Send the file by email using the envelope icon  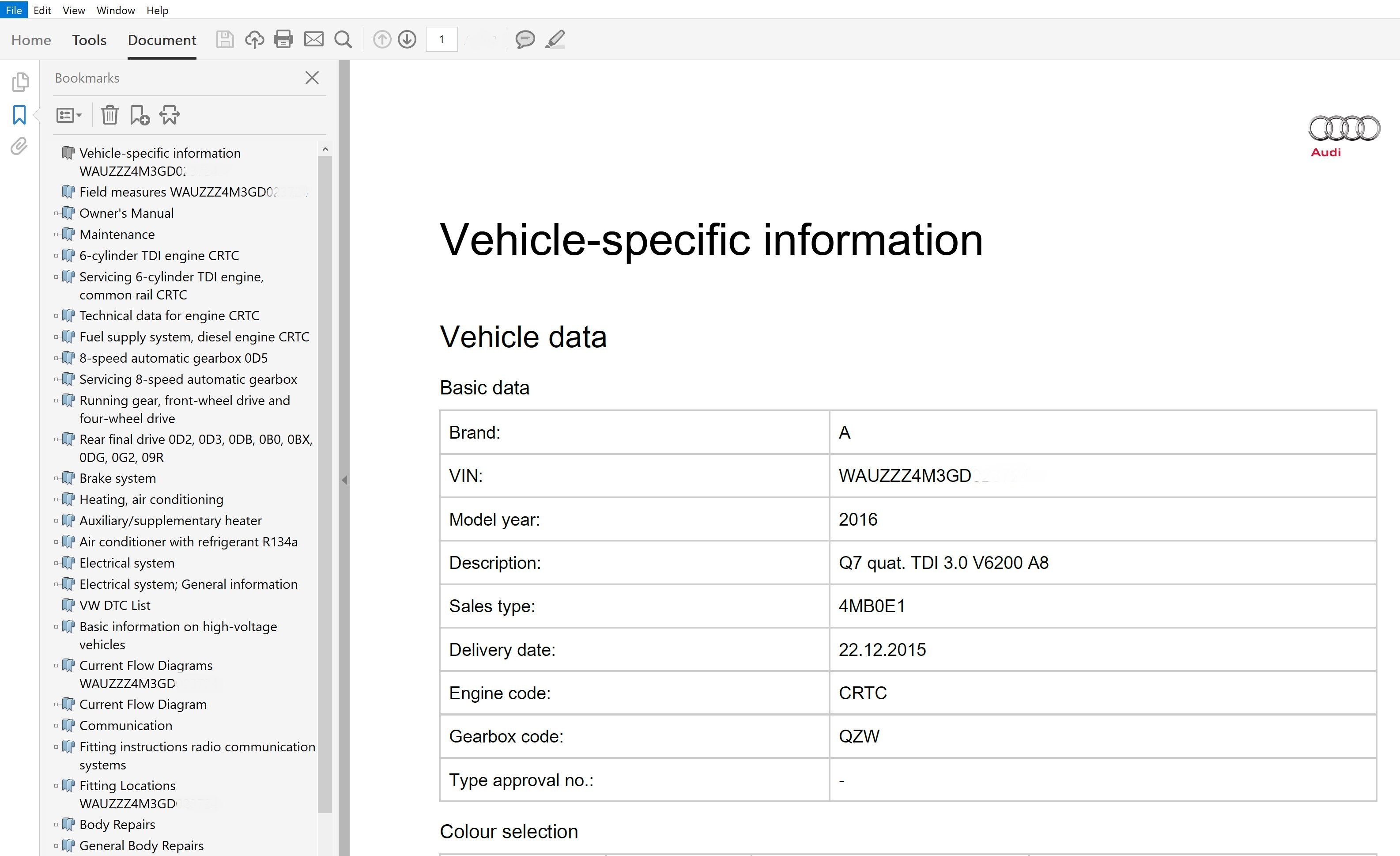(x=313, y=39)
